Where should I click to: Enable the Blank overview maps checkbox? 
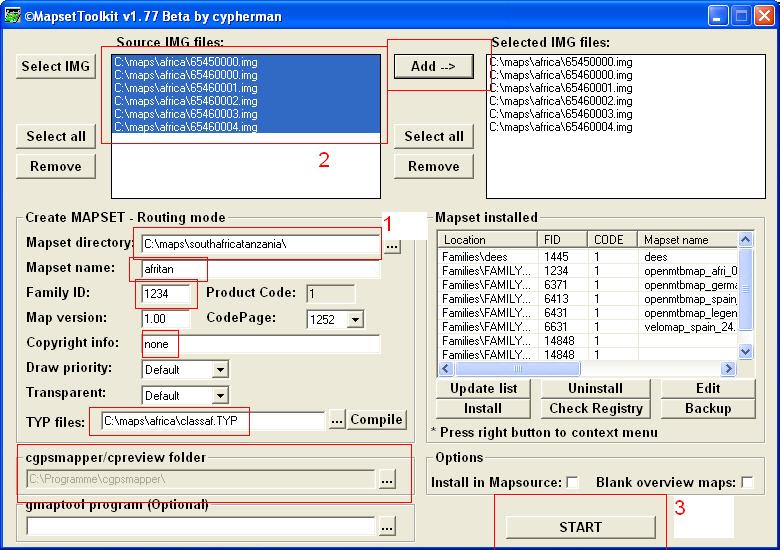(x=747, y=482)
